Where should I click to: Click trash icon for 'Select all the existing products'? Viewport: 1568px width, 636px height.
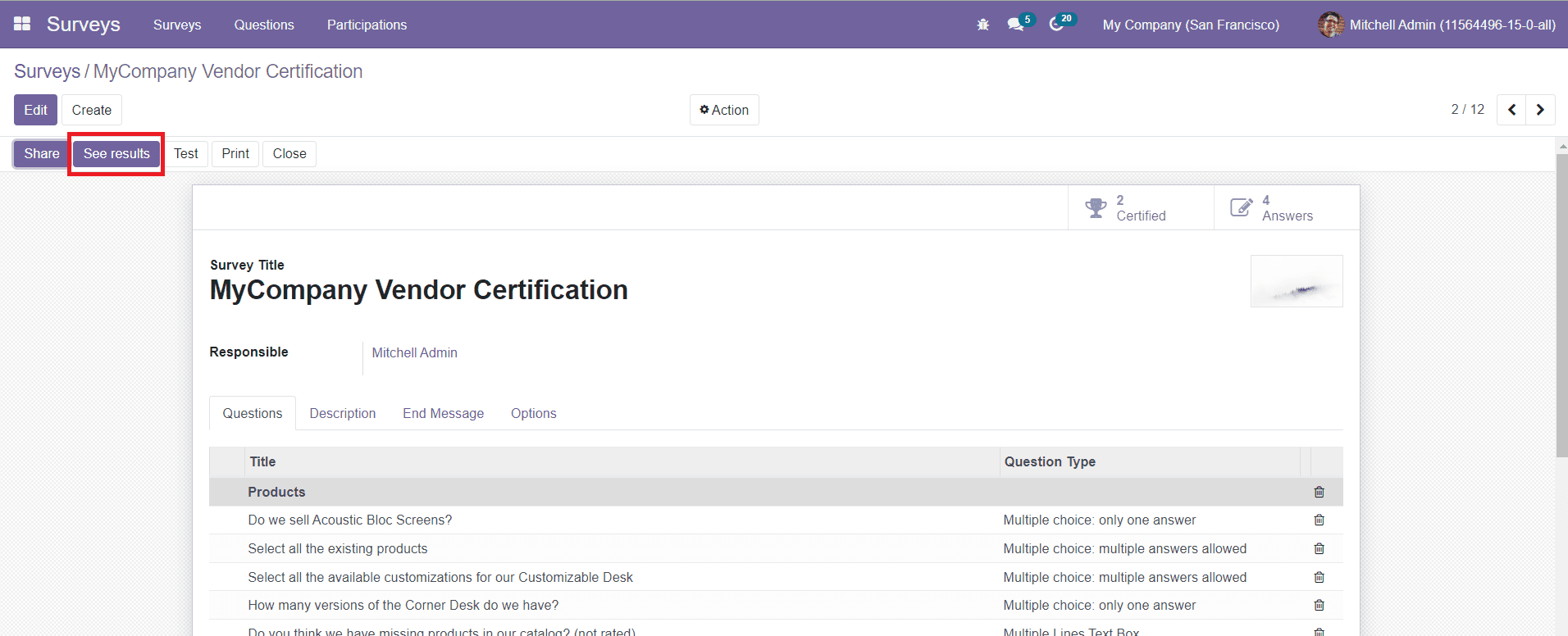click(x=1319, y=548)
